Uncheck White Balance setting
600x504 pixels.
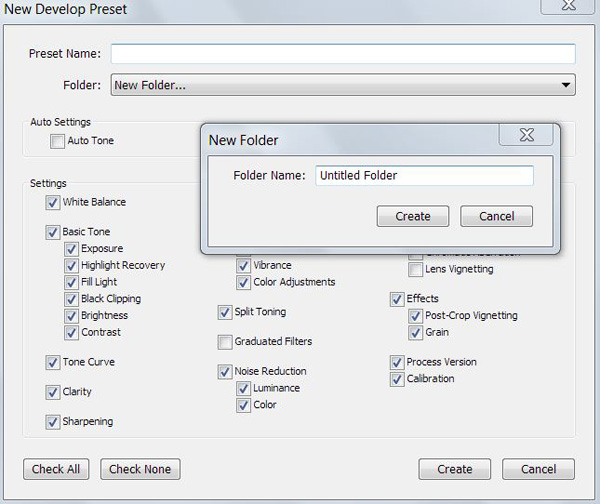53,202
